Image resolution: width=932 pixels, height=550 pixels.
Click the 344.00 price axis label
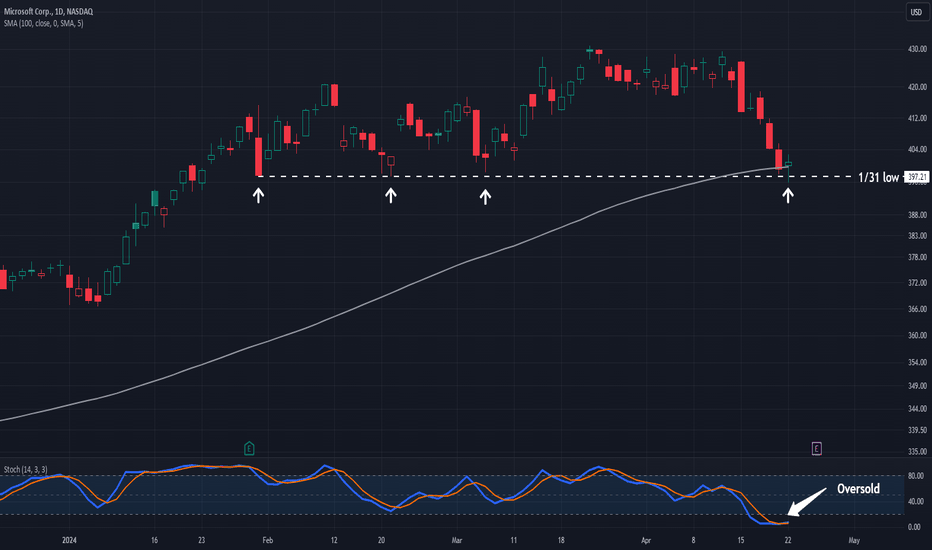[x=917, y=408]
